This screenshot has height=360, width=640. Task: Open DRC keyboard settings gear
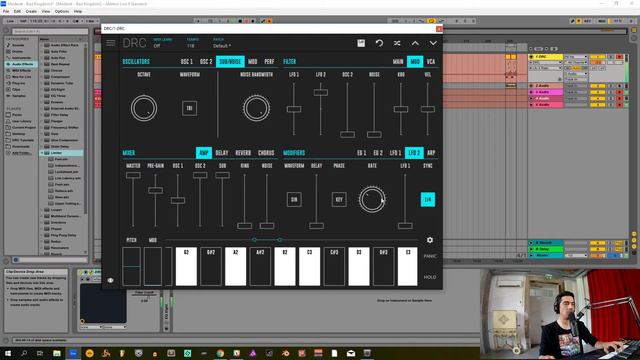point(430,240)
